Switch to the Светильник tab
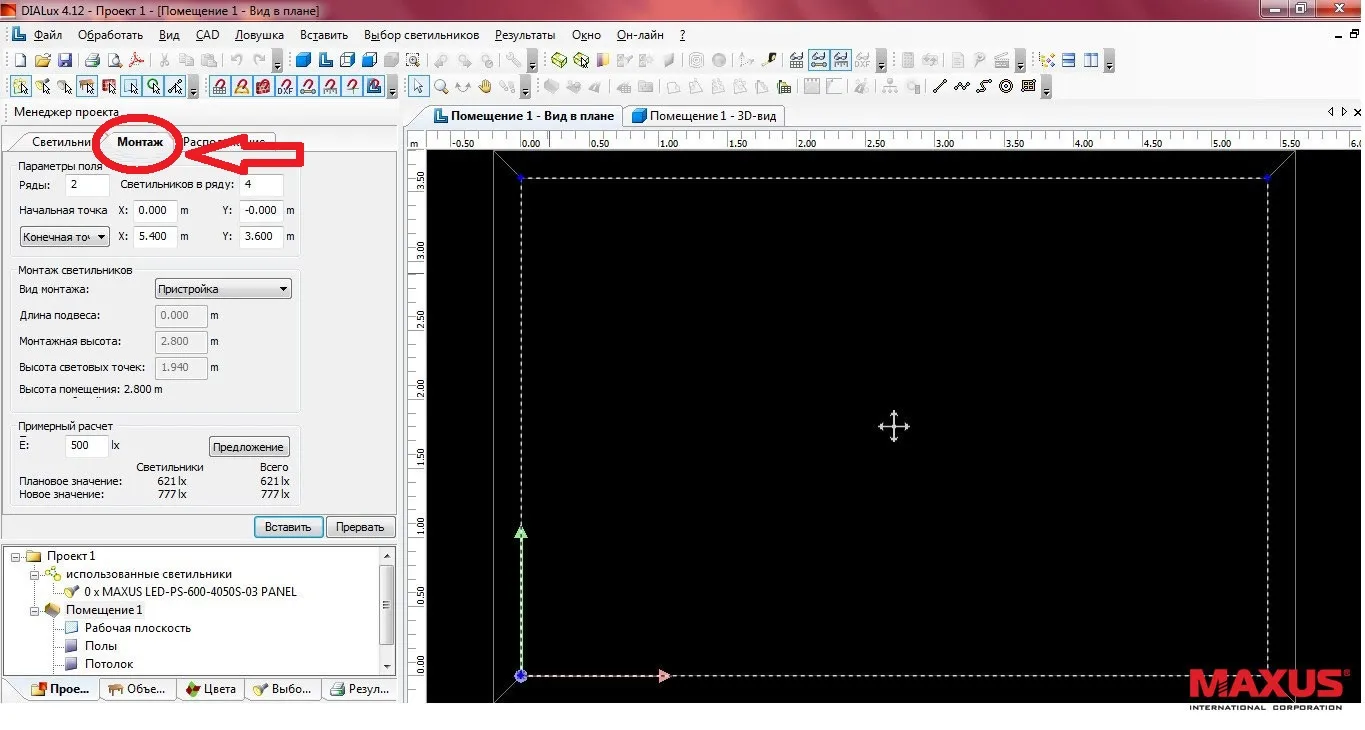This screenshot has width=1365, height=730. click(62, 142)
